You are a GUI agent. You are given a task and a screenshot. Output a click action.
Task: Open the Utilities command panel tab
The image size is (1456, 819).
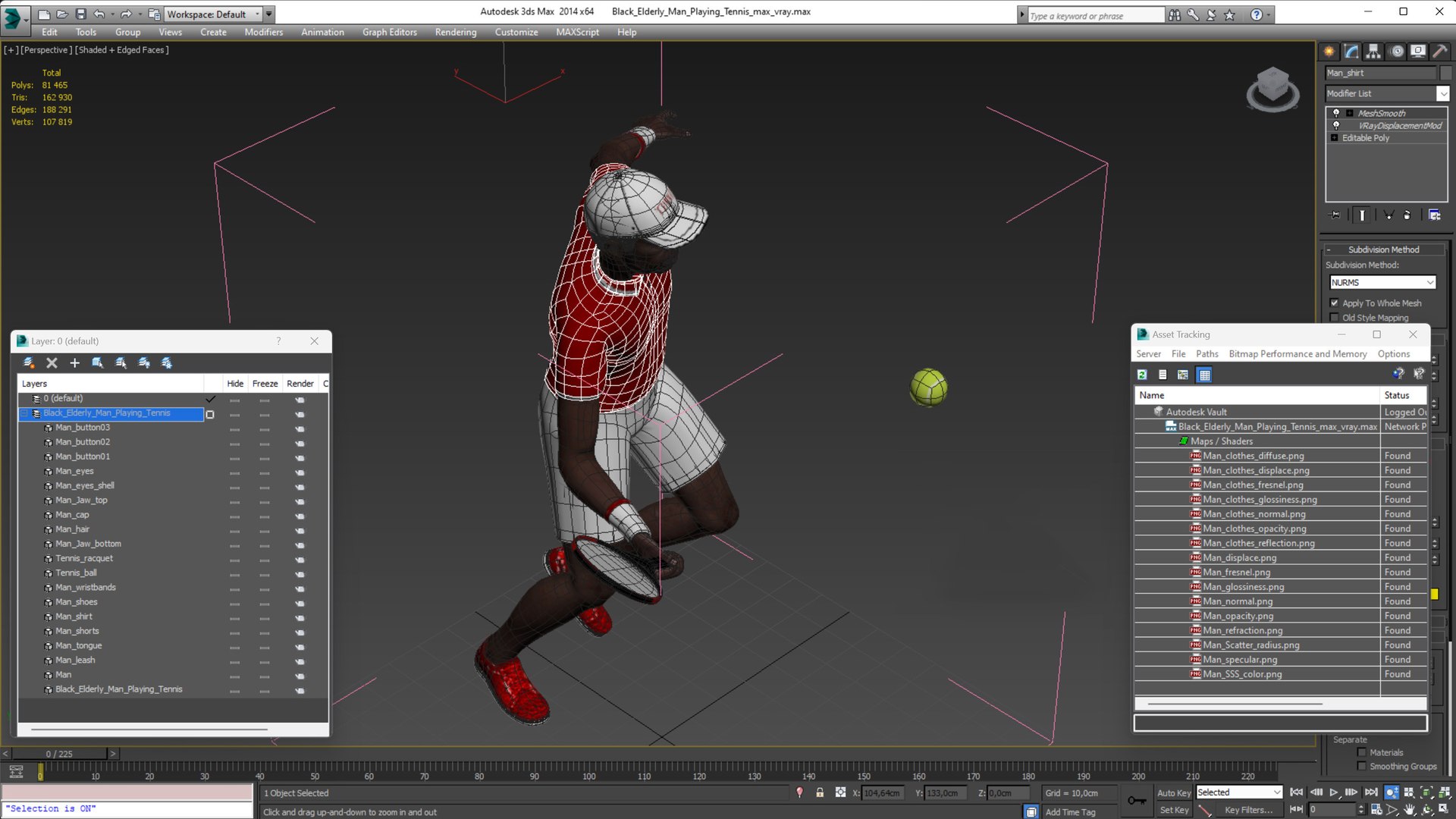[x=1439, y=51]
